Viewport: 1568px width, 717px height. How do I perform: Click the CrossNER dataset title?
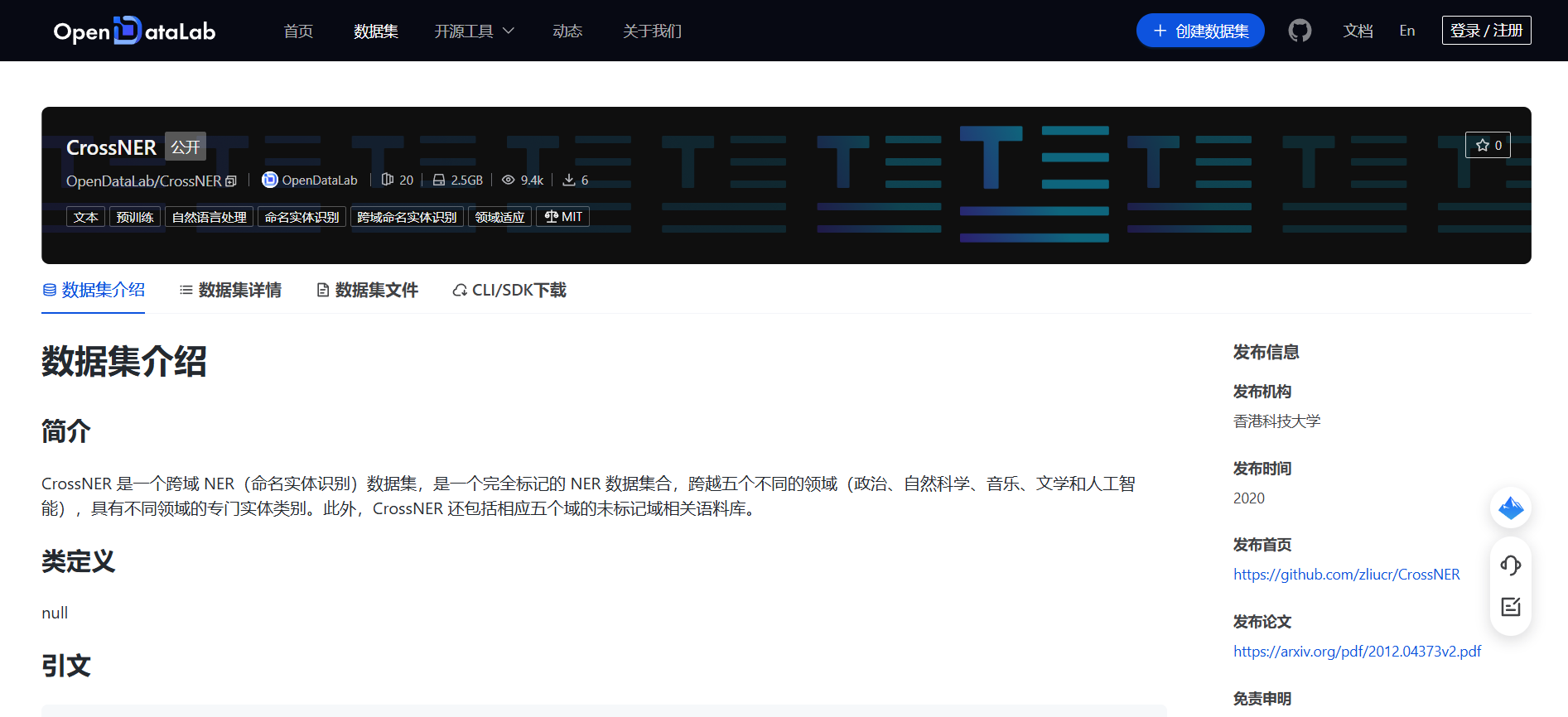pyautogui.click(x=111, y=147)
